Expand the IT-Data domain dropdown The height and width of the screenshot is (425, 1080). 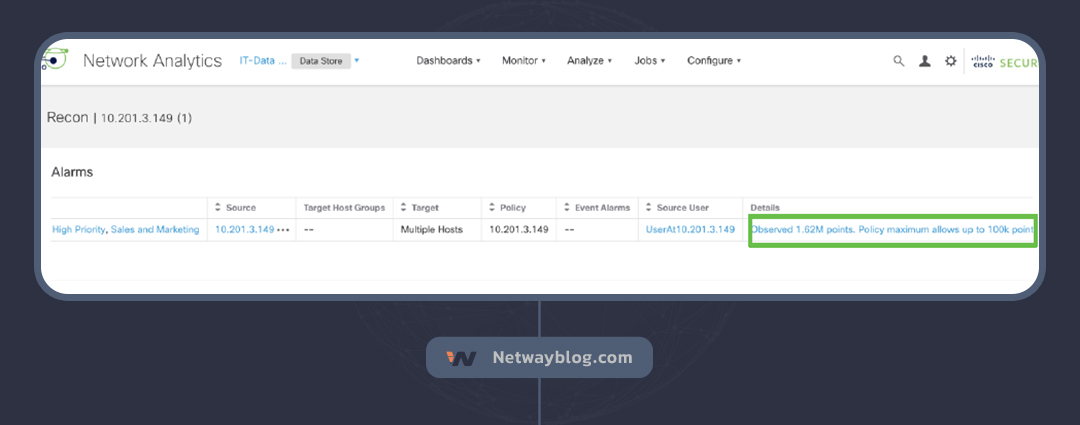click(357, 61)
